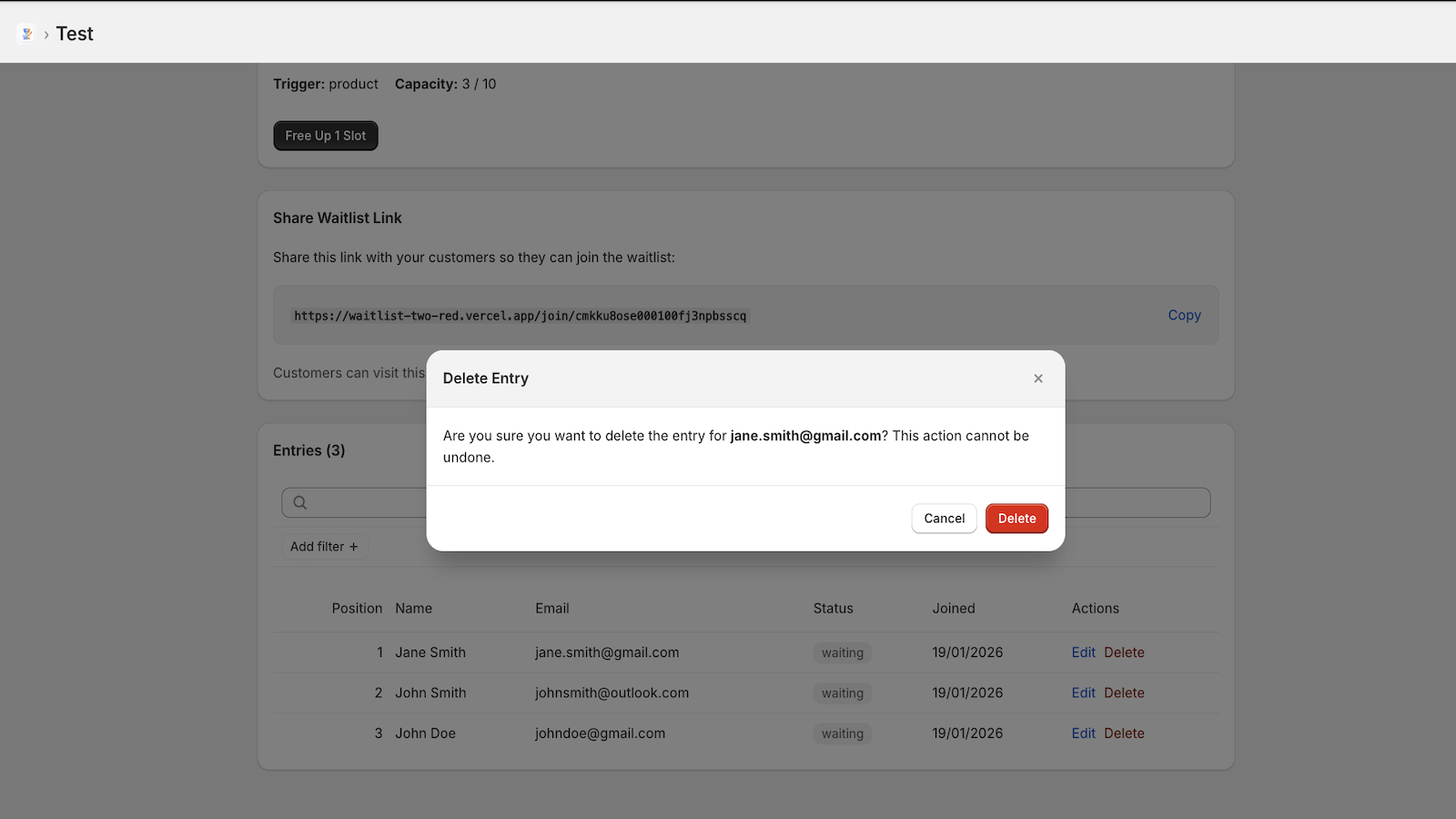
Task: Click Jane Smith's waiting status badge
Action: [842, 652]
